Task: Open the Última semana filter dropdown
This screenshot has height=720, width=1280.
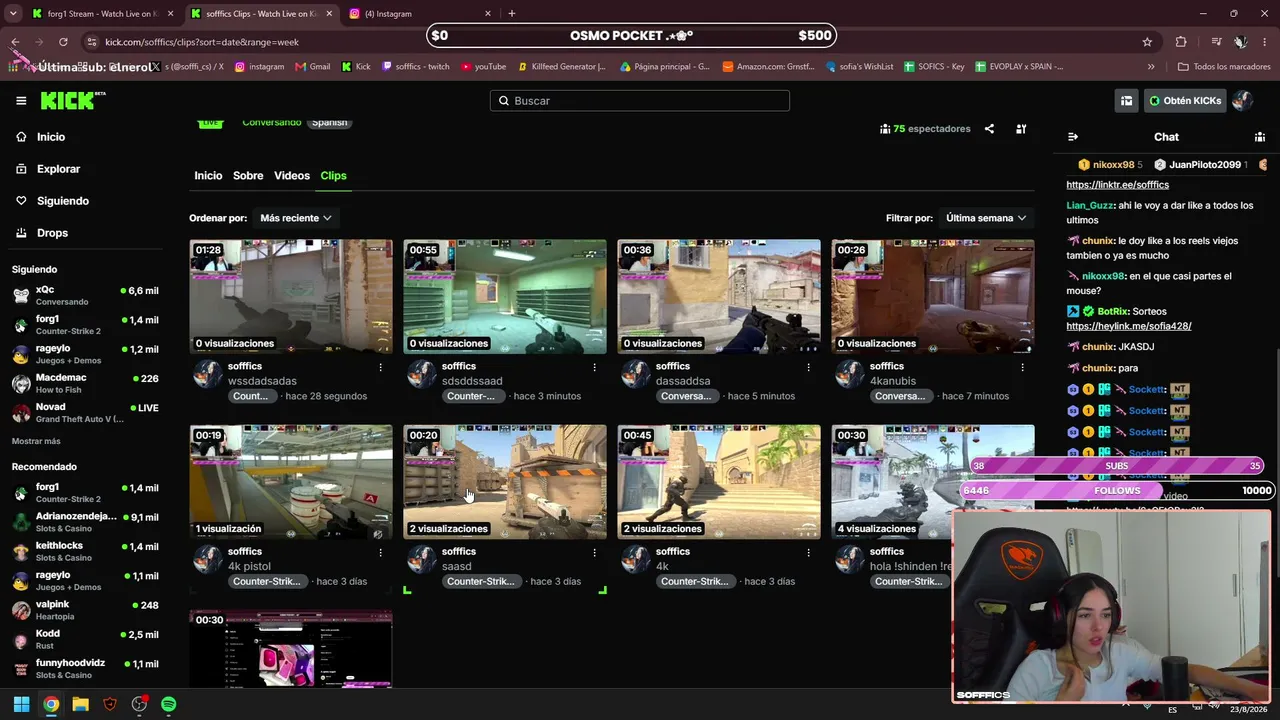Action: [x=986, y=218]
